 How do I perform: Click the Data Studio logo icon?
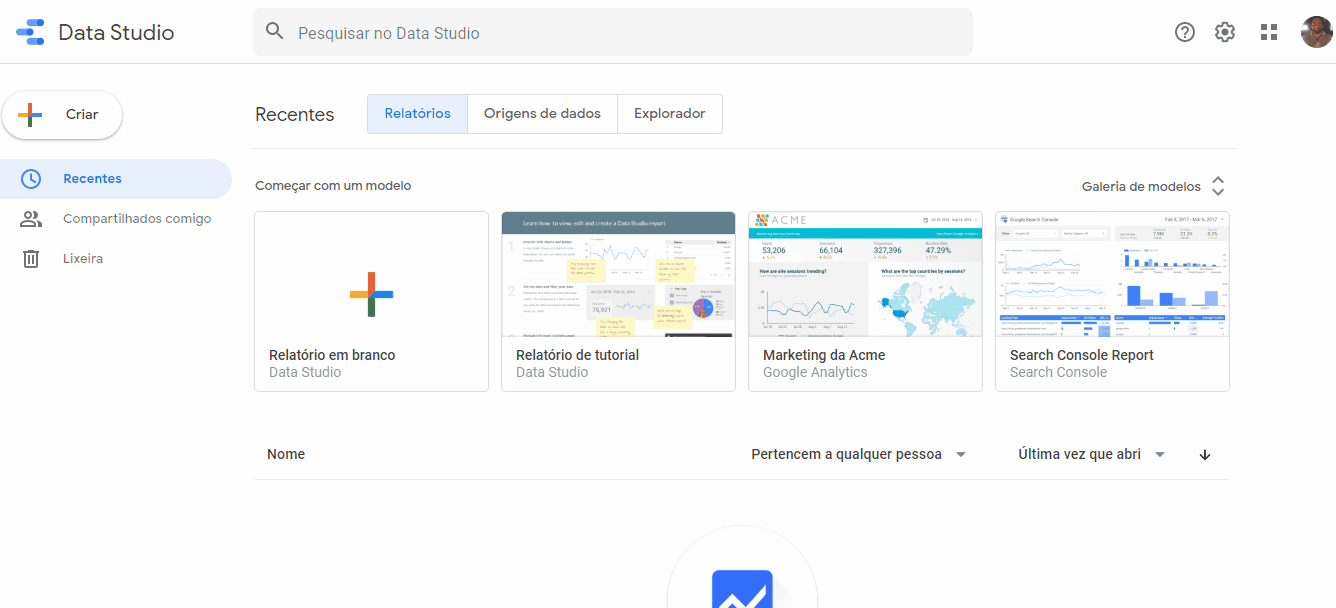(x=30, y=32)
